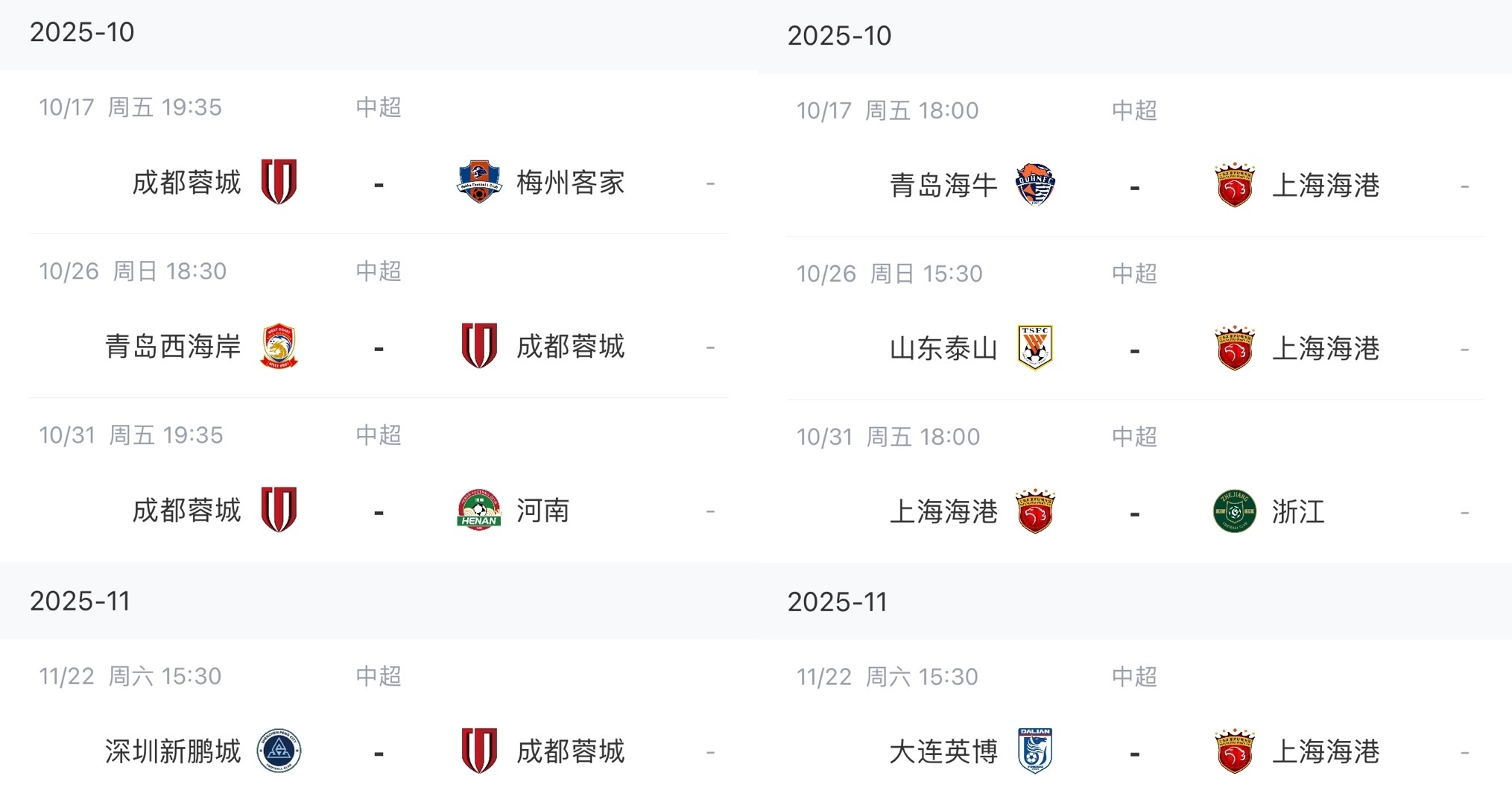Click the 10/26 周日 18:30 match time

coord(133,271)
